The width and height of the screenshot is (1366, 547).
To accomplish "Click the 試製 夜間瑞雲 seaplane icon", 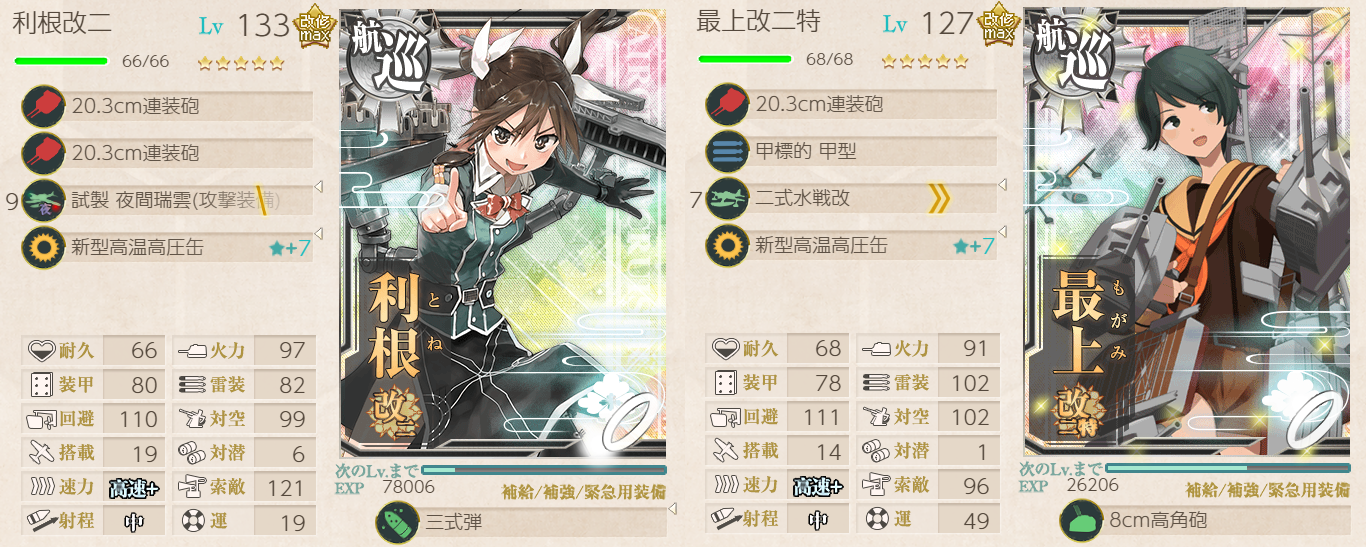I will pos(44,200).
